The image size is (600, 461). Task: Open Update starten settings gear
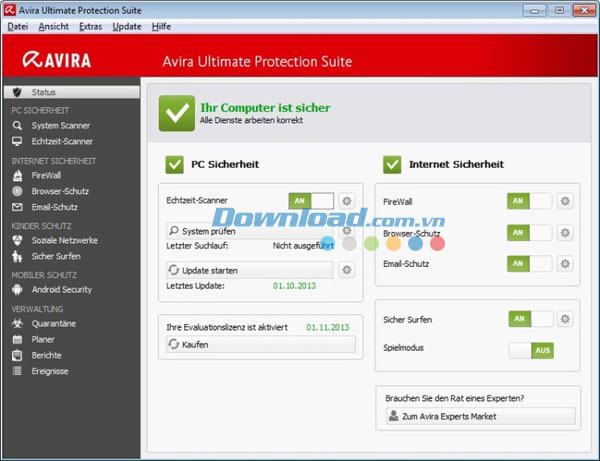tap(347, 270)
